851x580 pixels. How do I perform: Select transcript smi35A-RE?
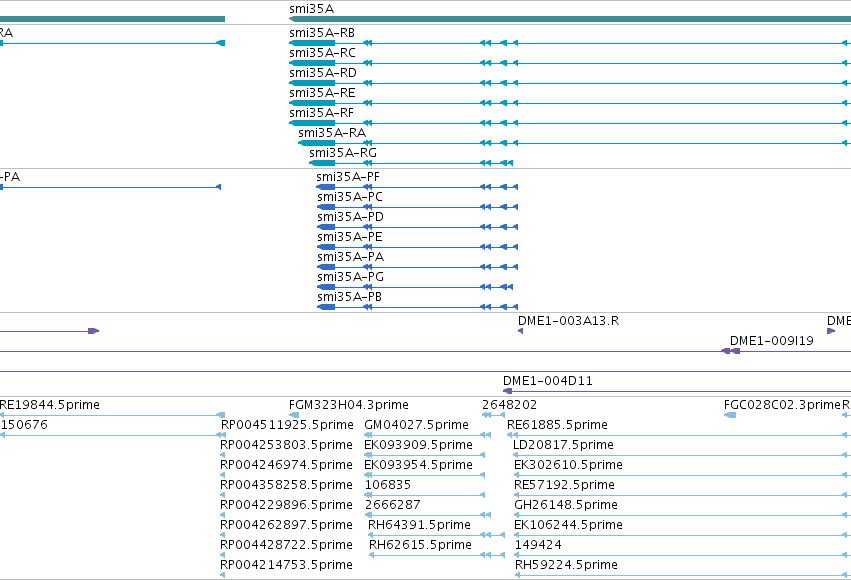point(322,93)
